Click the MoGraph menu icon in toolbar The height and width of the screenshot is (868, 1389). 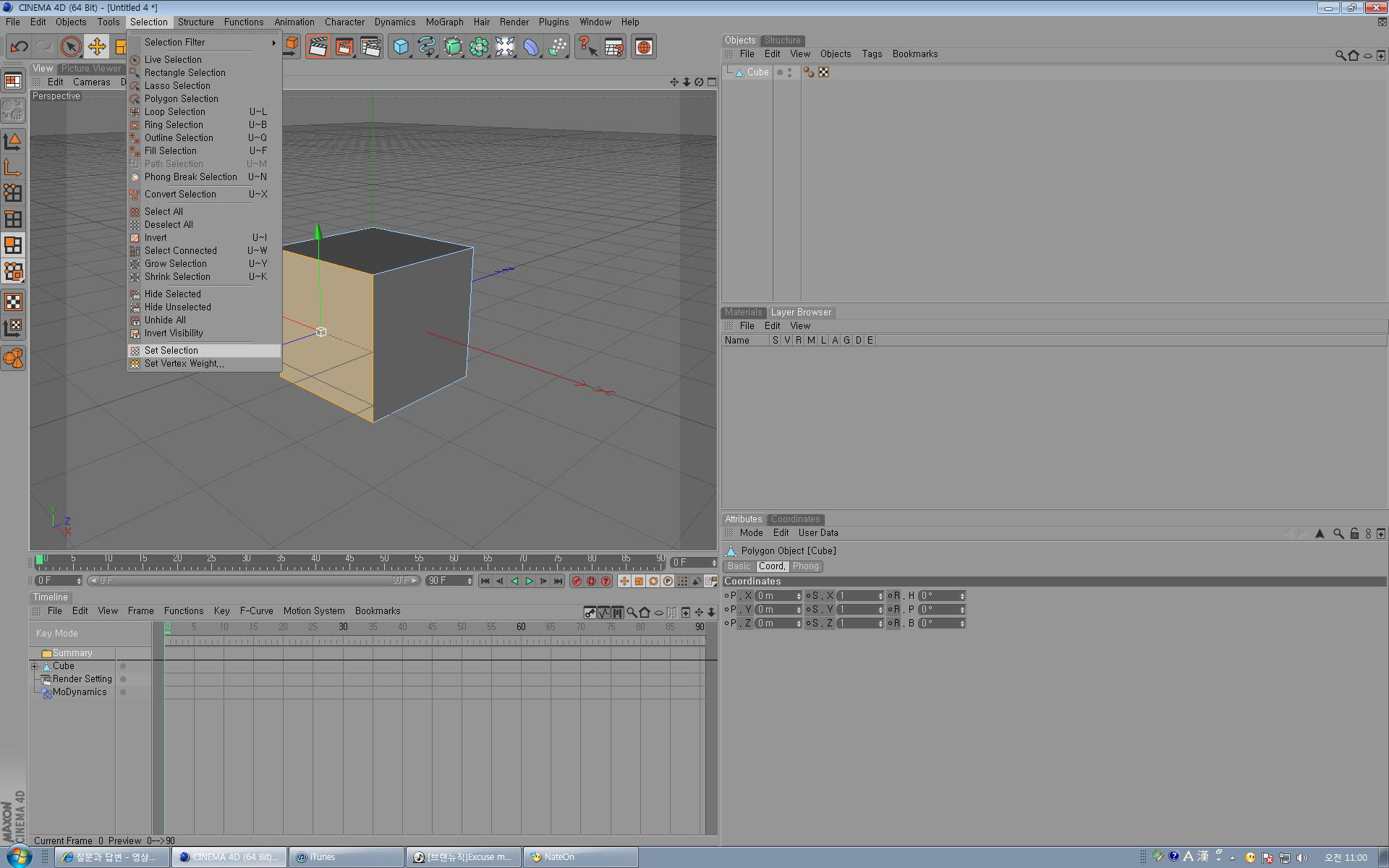click(479, 47)
